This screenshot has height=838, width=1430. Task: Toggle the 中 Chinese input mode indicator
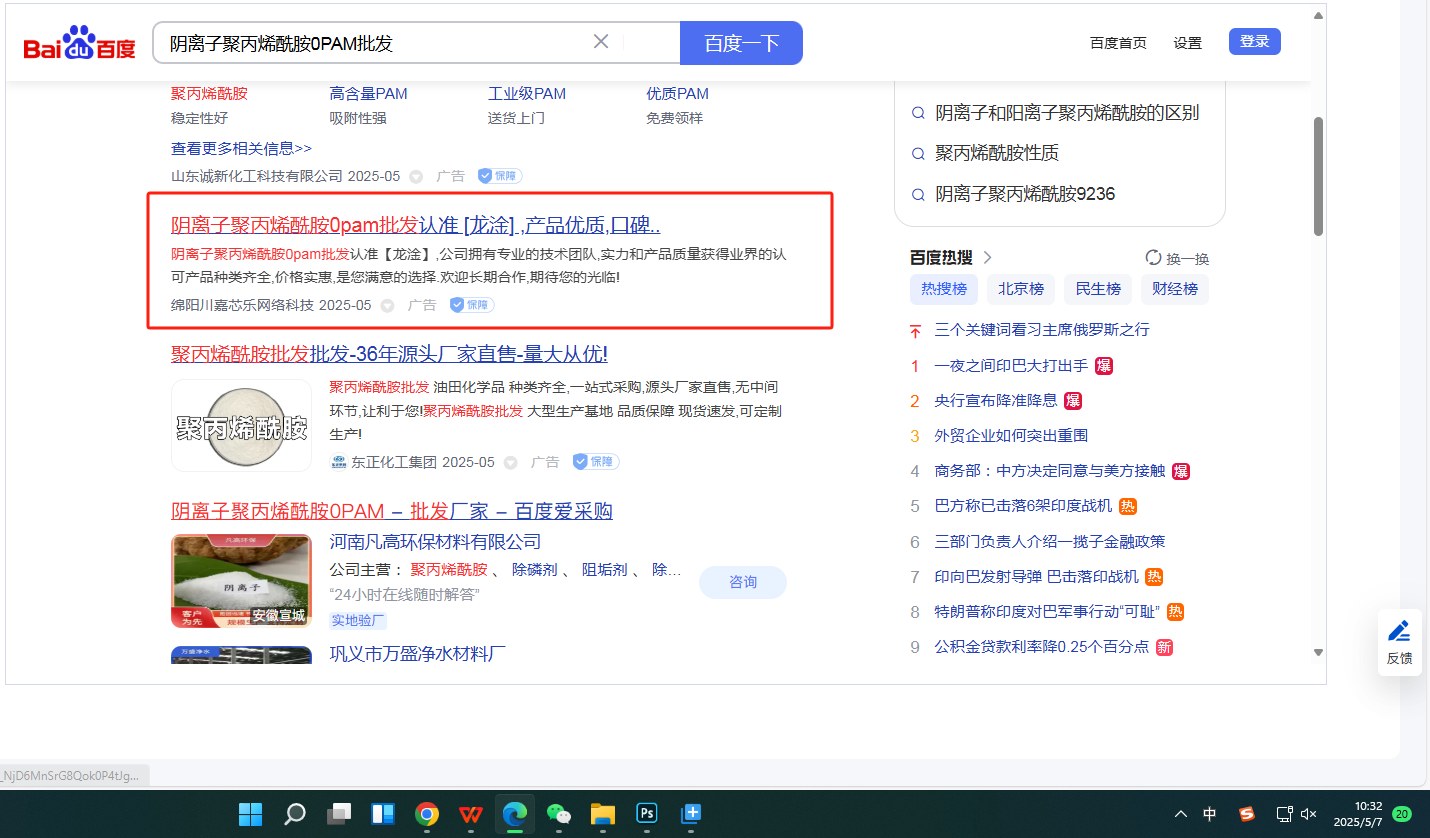[x=1210, y=814]
